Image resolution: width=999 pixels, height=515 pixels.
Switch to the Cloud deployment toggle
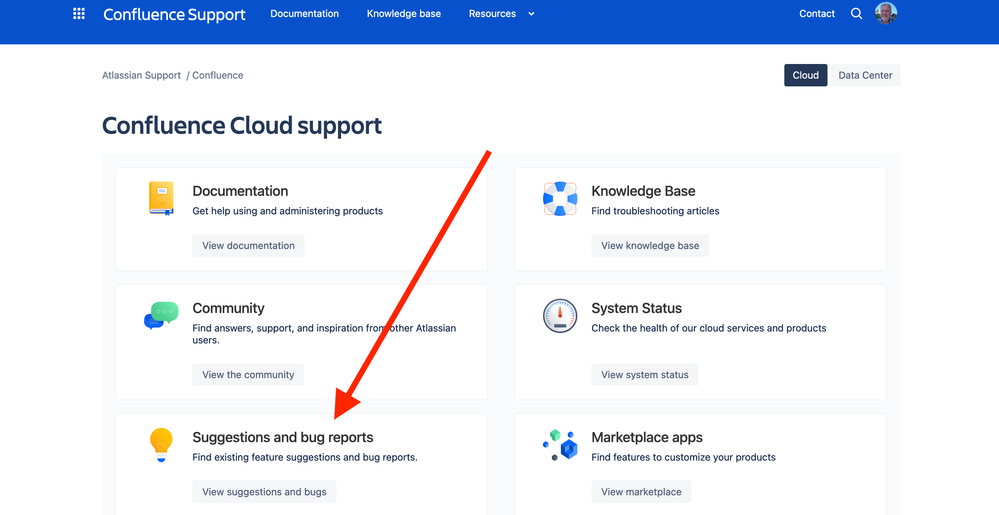[x=805, y=75]
